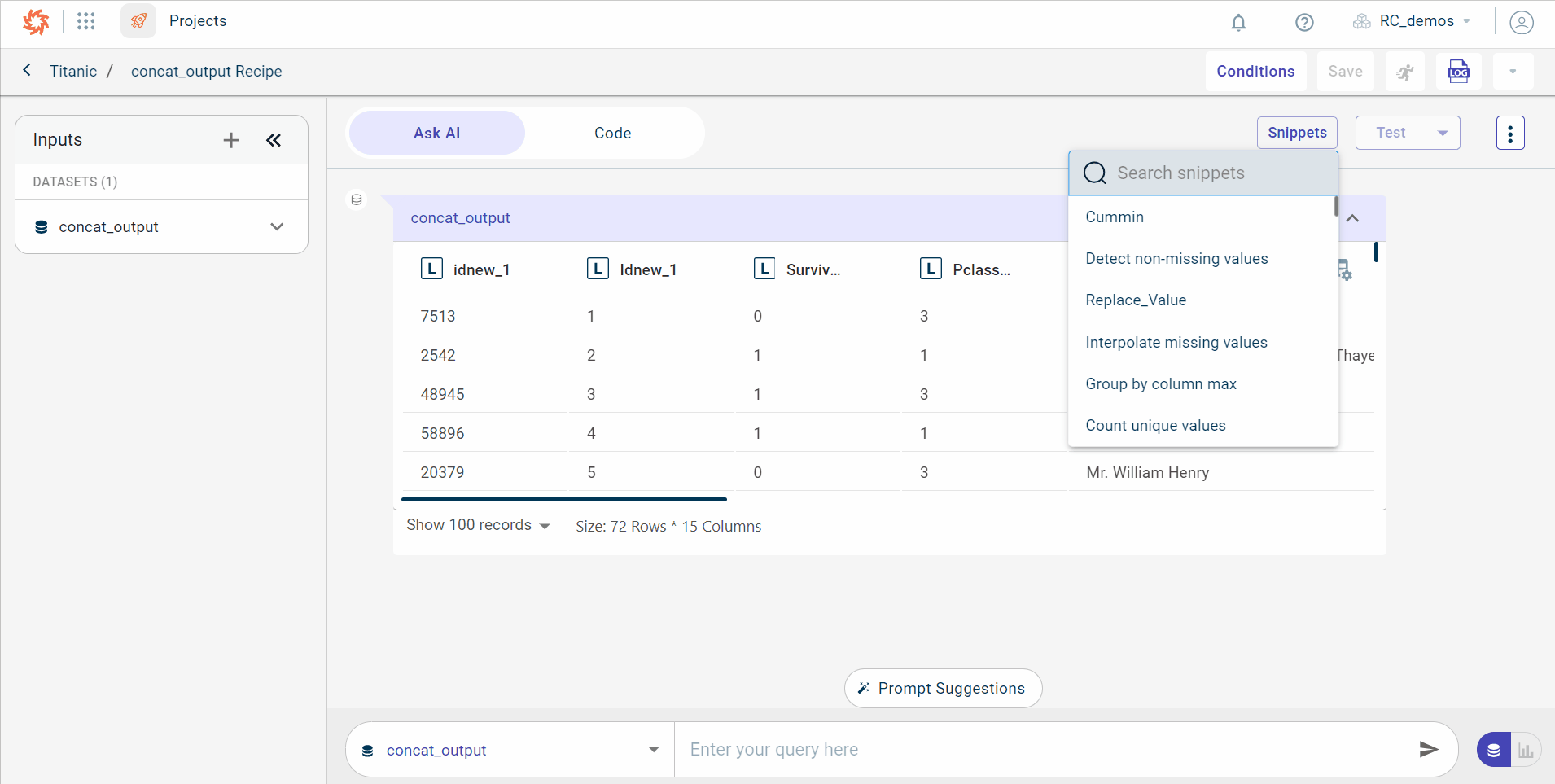Switch to dataset view toggle

coord(1493,750)
